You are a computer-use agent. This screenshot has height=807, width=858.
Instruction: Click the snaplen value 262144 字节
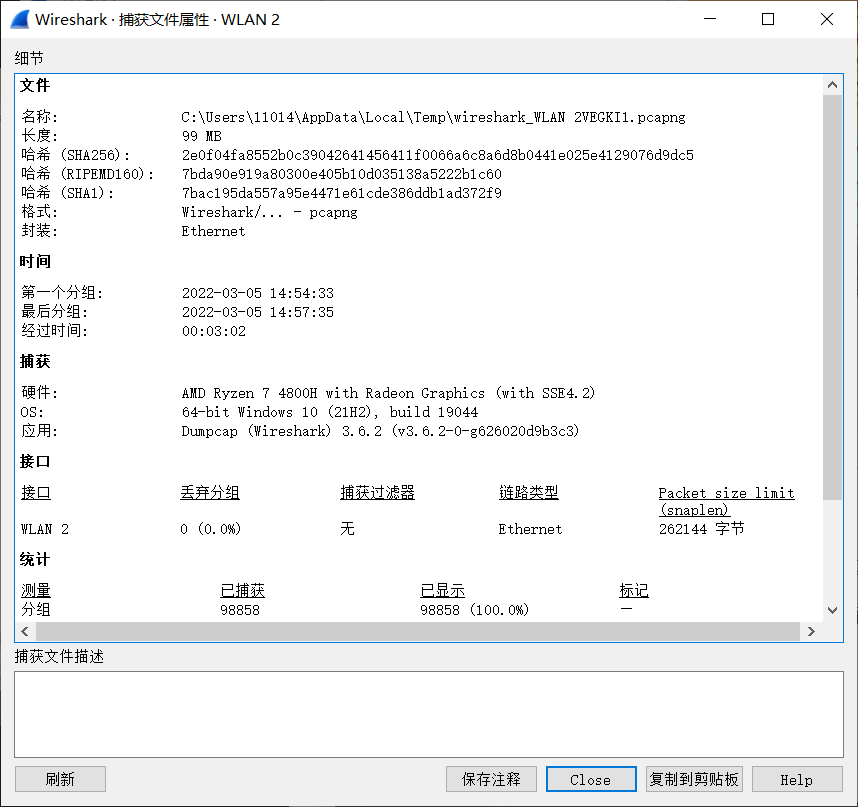coord(702,529)
